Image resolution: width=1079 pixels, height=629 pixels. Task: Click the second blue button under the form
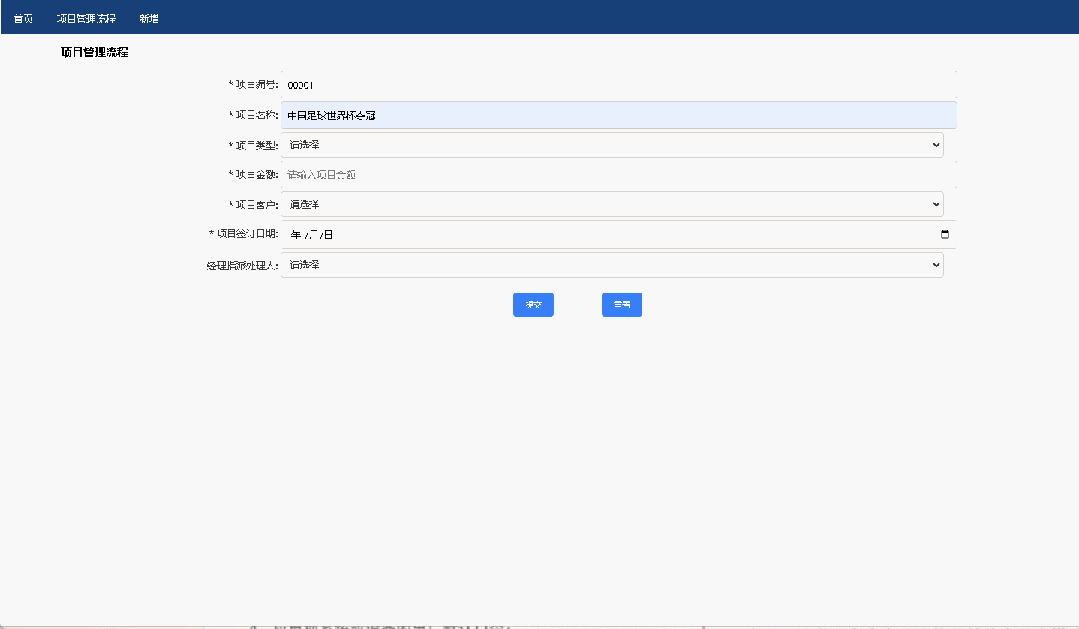coord(622,305)
